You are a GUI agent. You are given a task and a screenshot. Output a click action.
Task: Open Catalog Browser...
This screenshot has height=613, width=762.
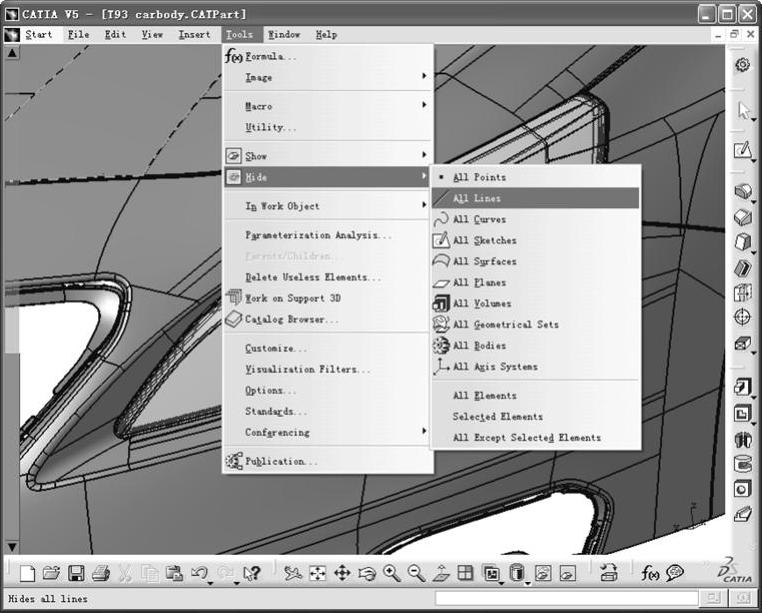[329, 319]
